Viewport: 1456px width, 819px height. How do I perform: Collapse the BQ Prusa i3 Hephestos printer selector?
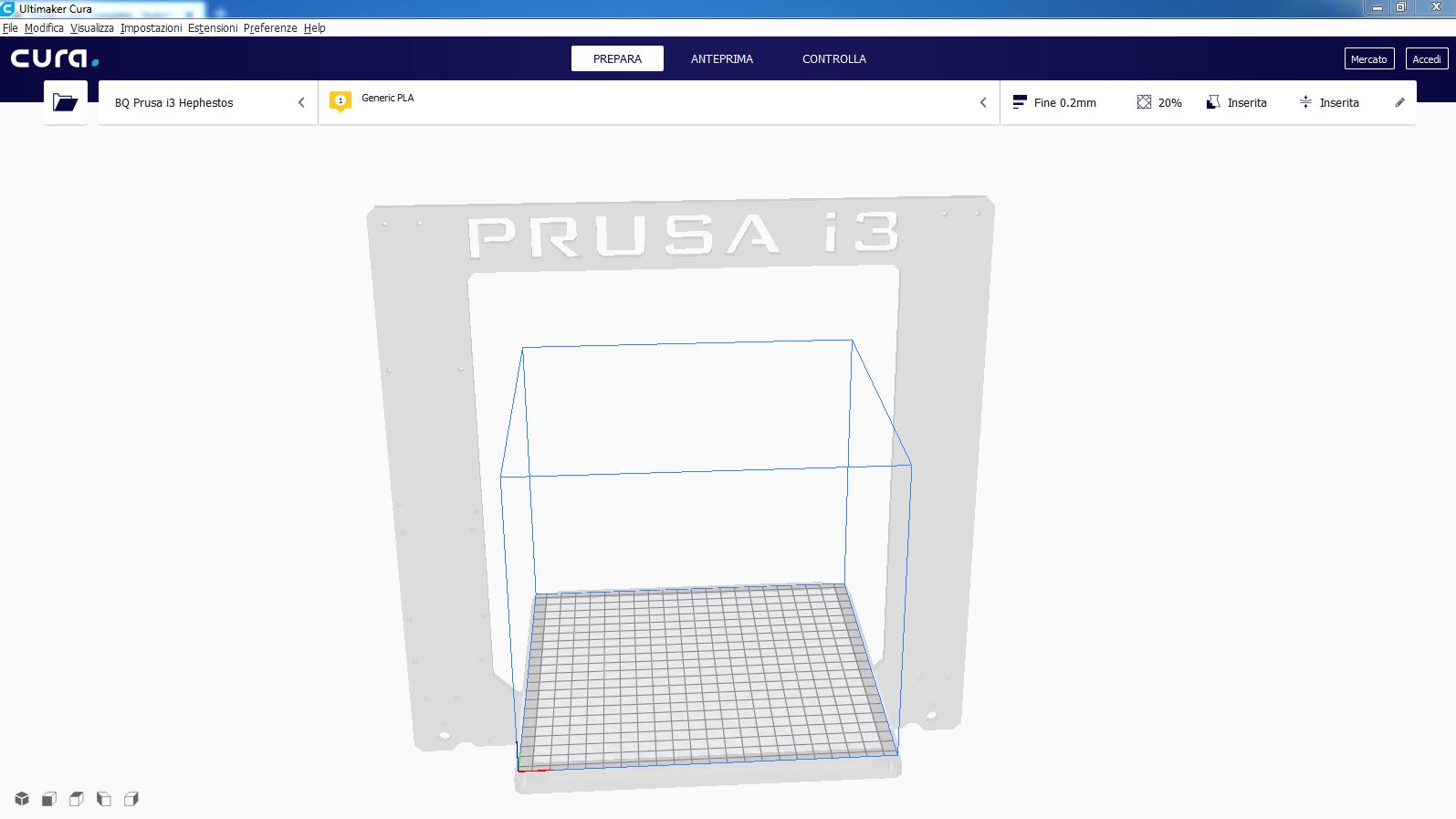pyautogui.click(x=301, y=102)
